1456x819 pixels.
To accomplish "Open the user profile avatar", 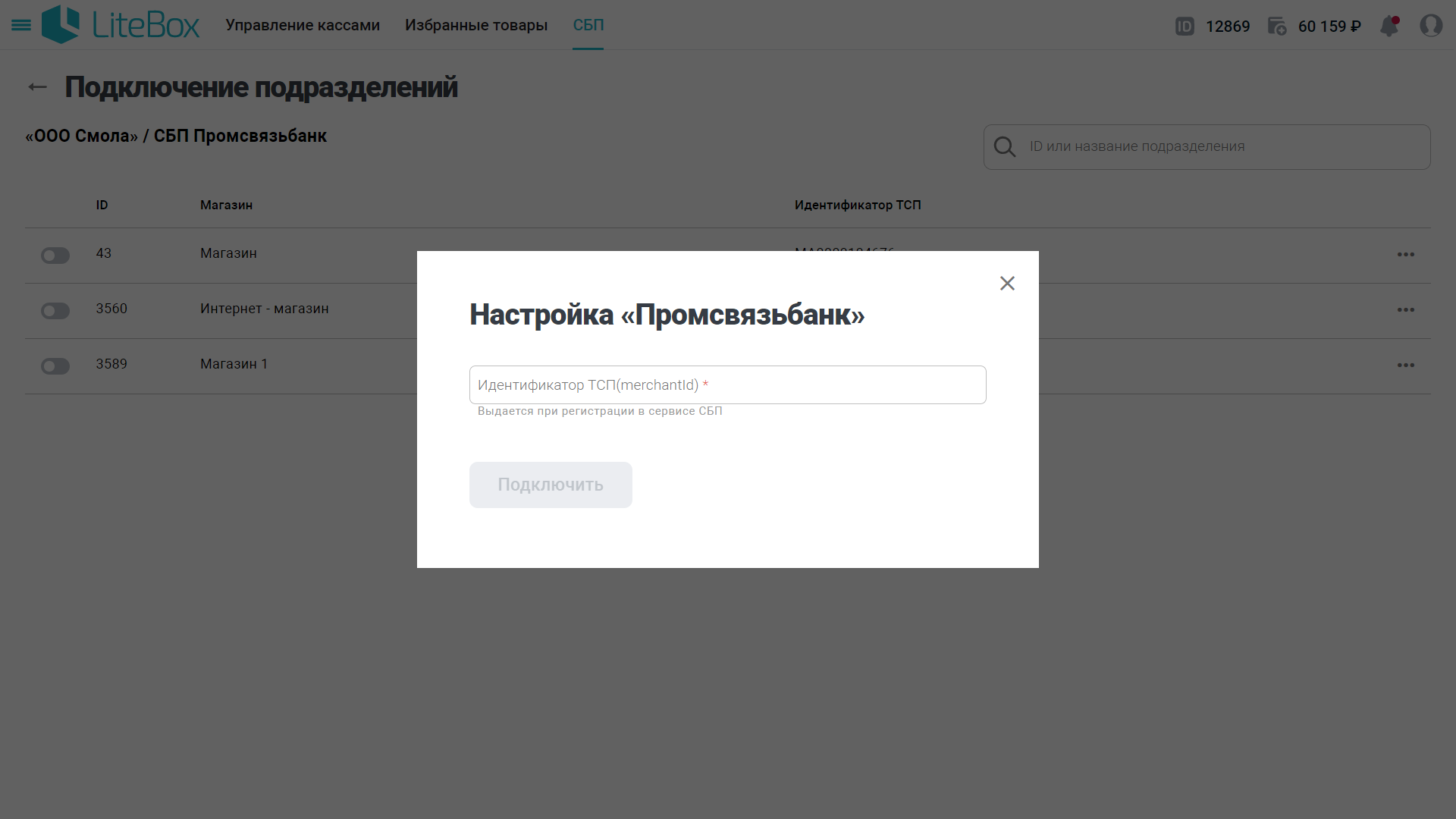I will pos(1431,26).
